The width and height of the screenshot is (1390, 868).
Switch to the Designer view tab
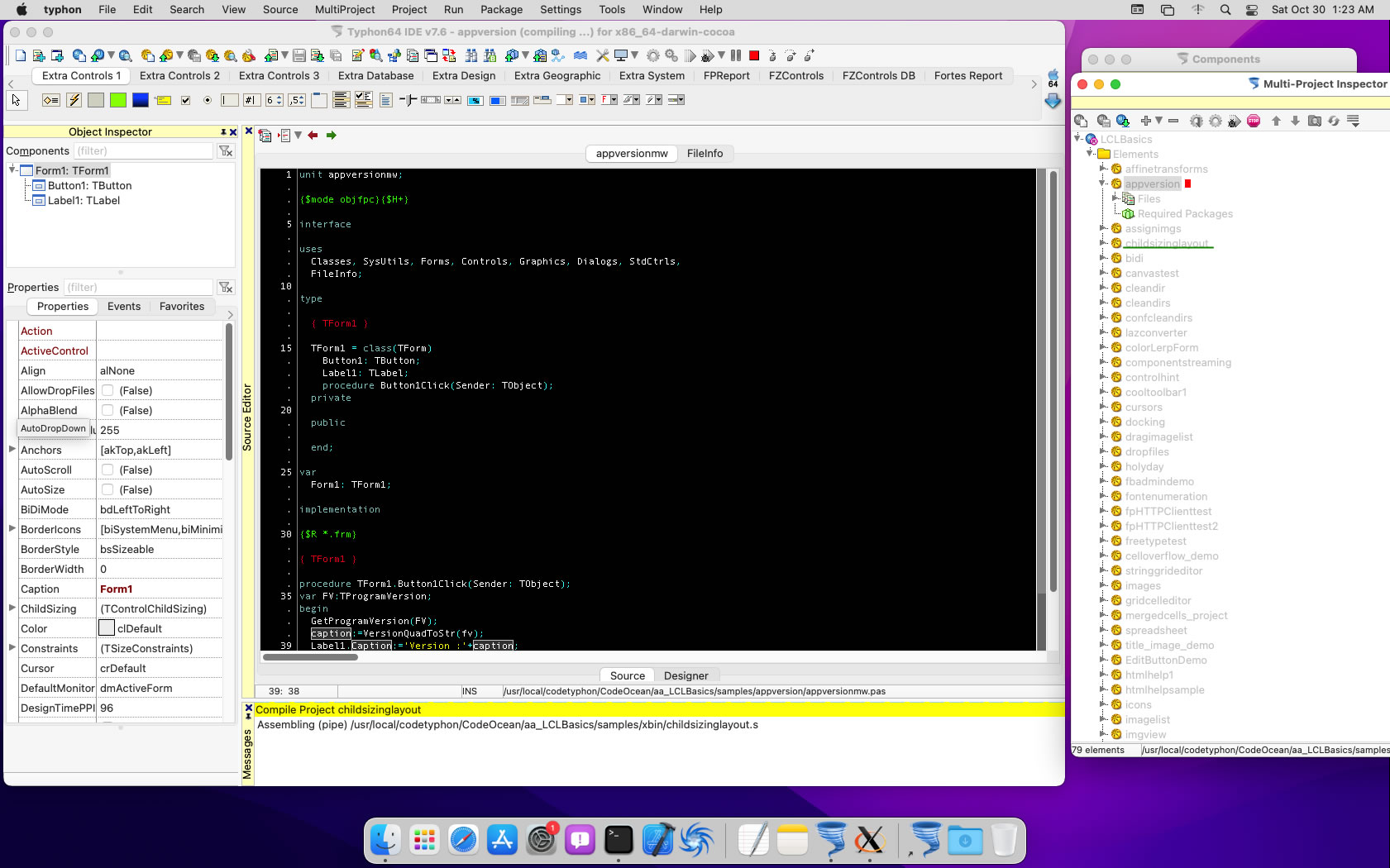[x=685, y=675]
